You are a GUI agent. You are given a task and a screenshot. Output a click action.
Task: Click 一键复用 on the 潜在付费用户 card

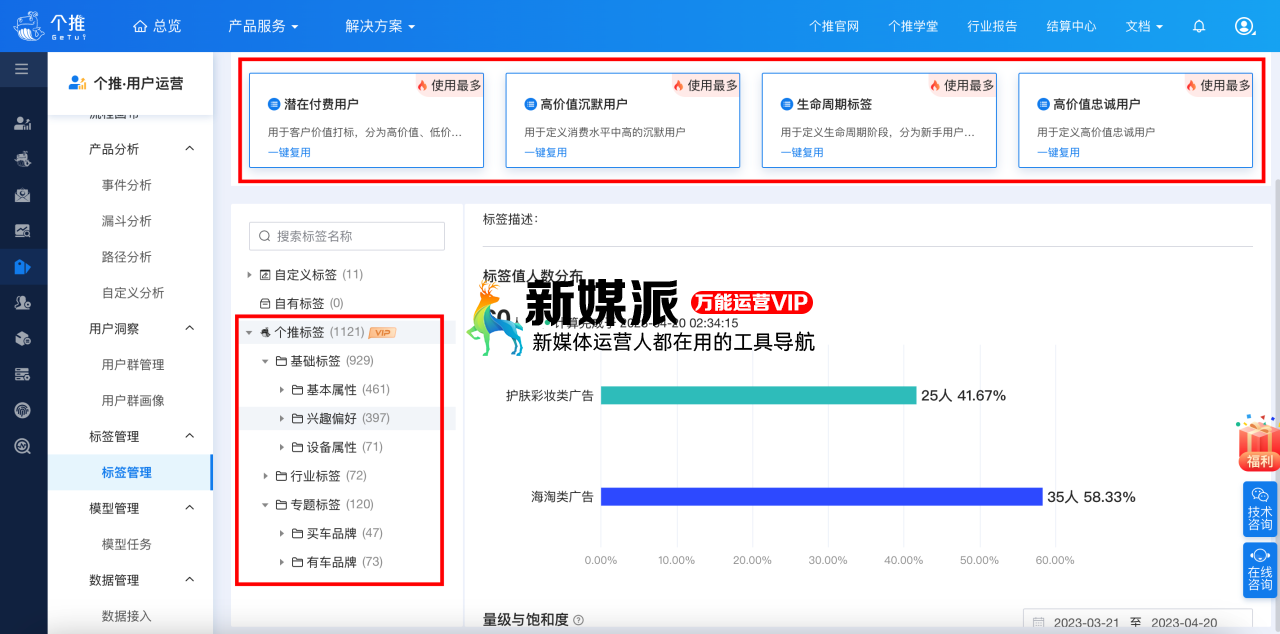click(289, 153)
